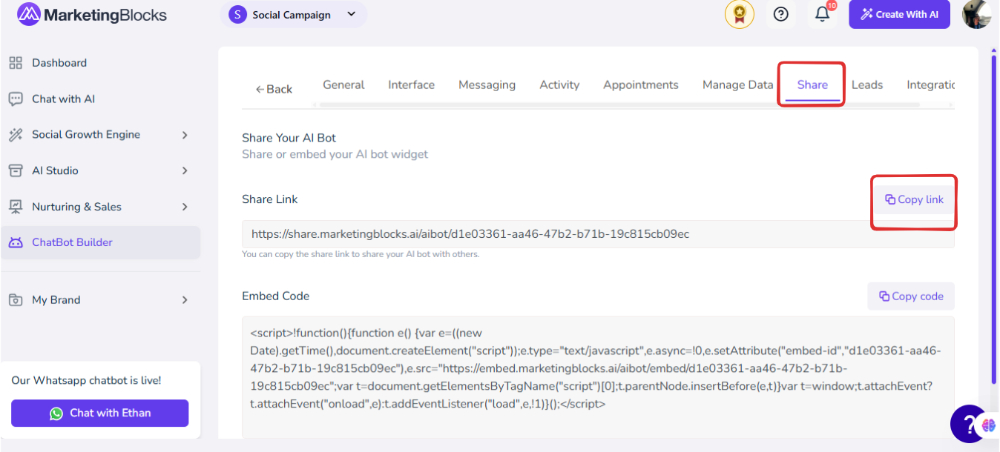Click the MarketingBlocks logo
This screenshot has width=1000, height=452.
click(x=92, y=15)
